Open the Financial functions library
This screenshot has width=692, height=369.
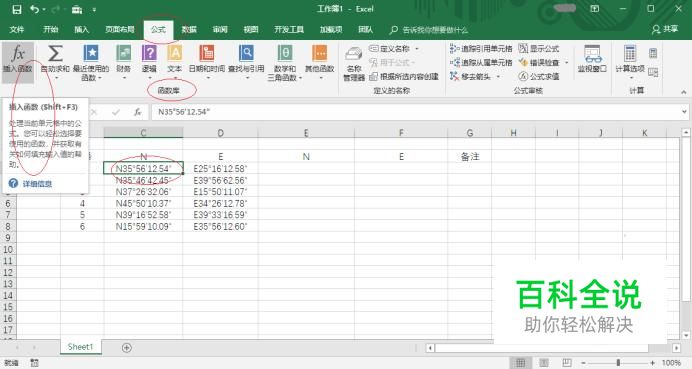(x=124, y=61)
